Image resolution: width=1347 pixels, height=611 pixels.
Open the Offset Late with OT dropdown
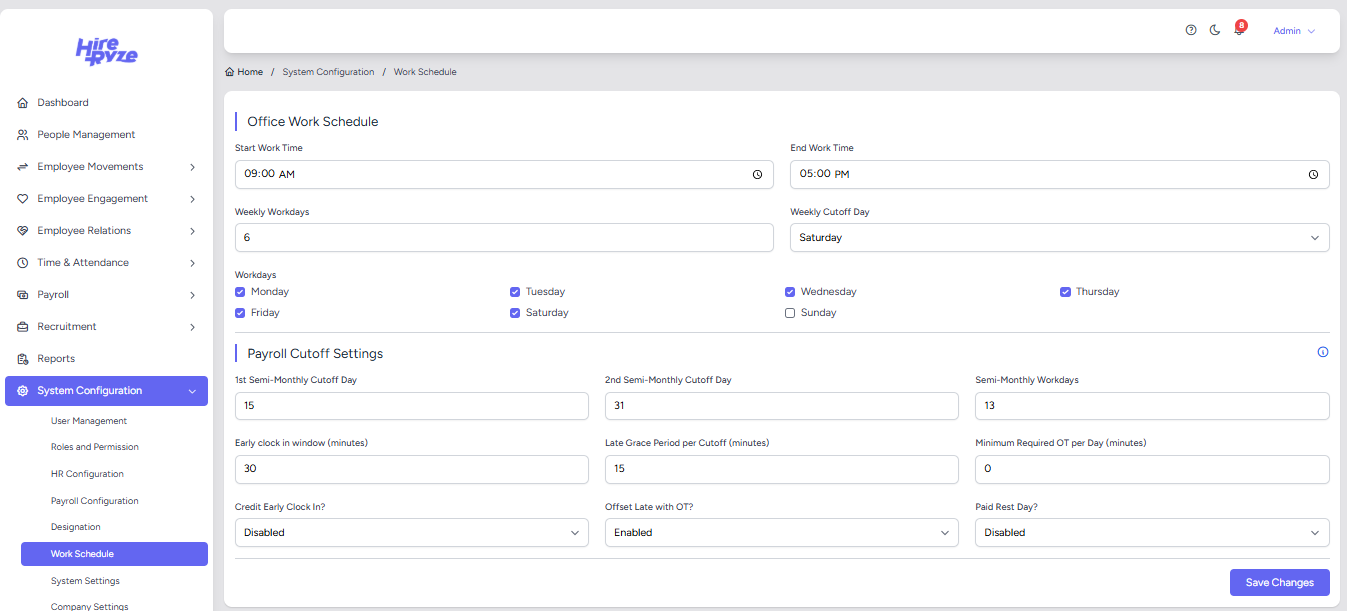coord(781,533)
